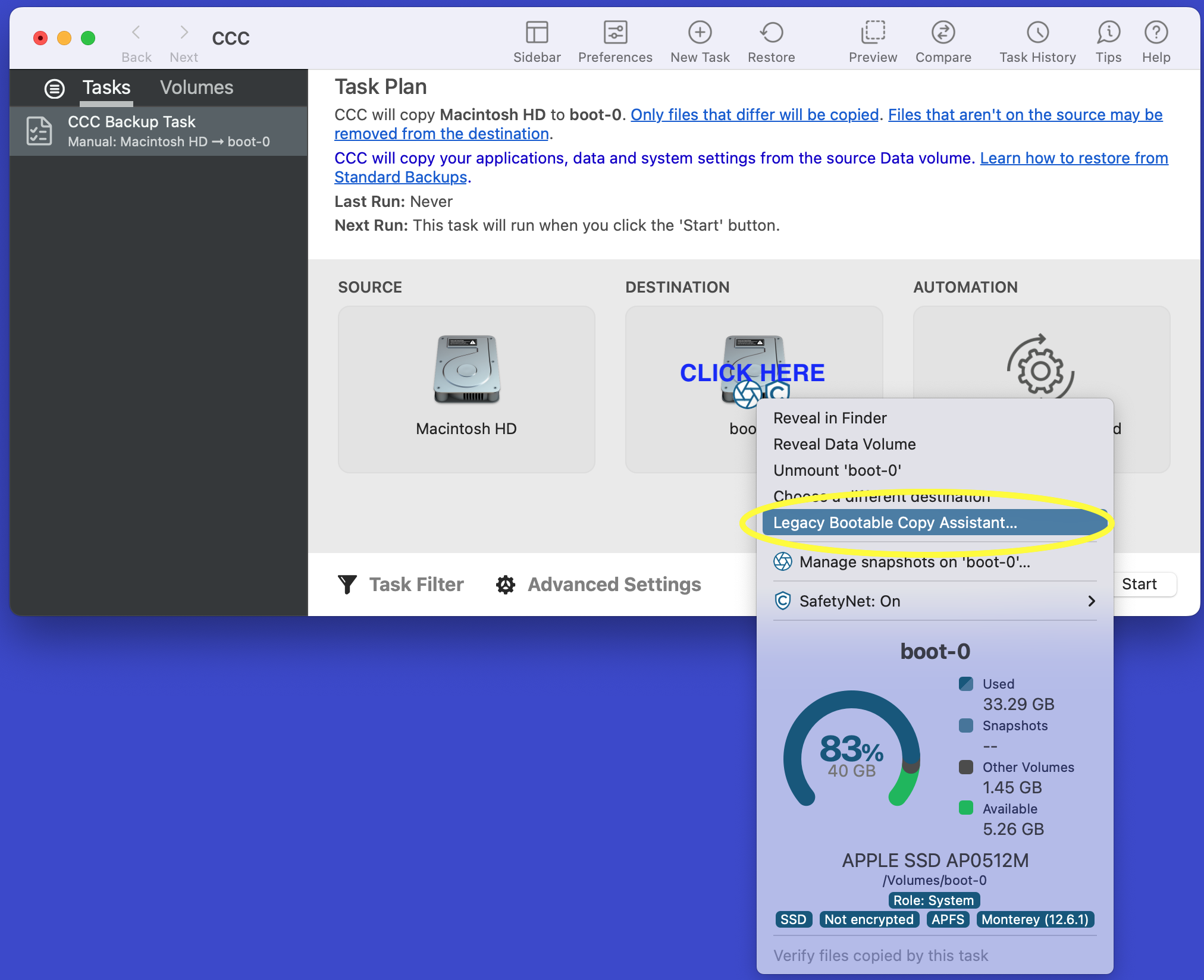Choose Reveal Data Volume
This screenshot has height=980, width=1204.
(x=844, y=444)
